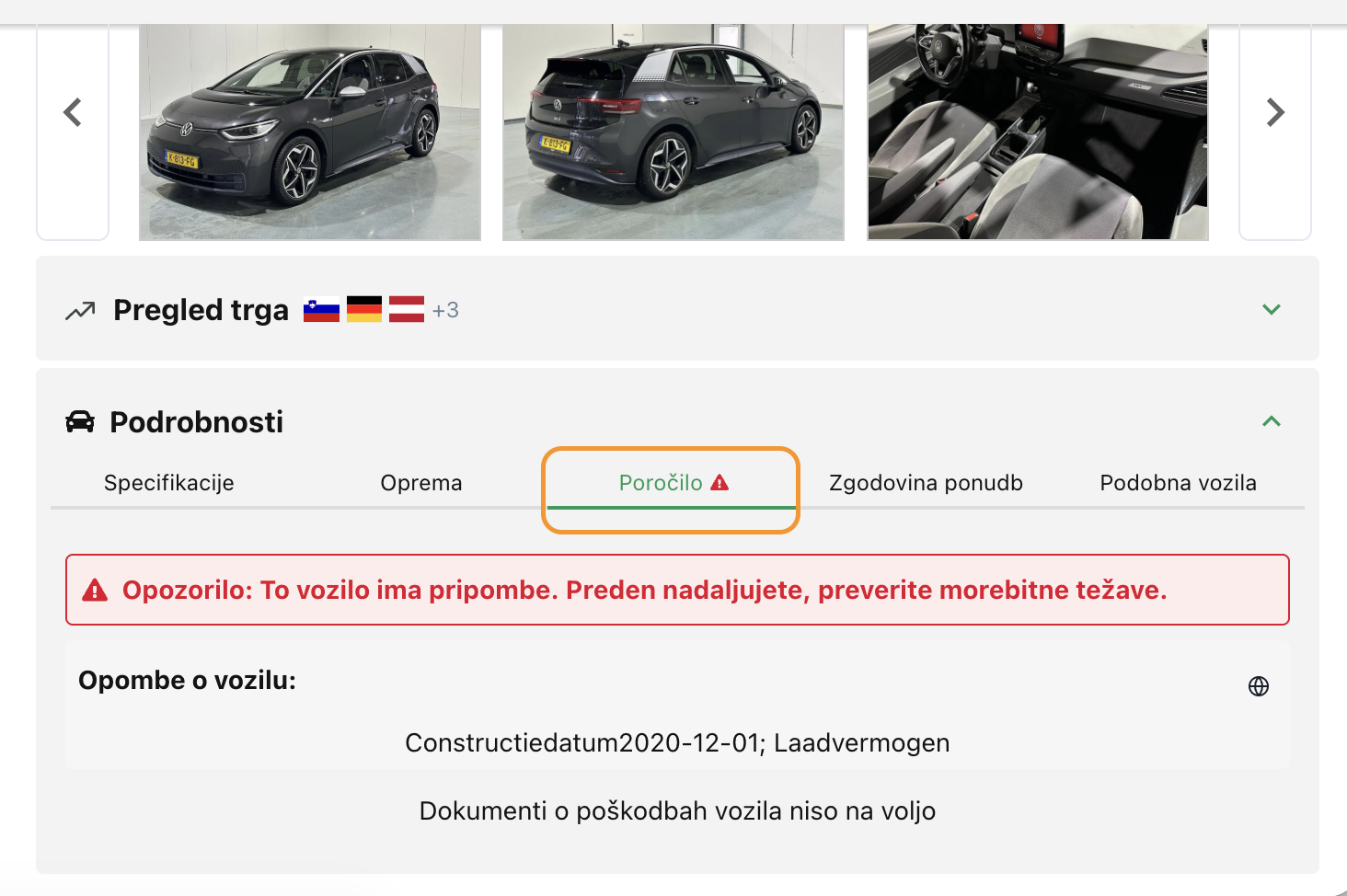Go to the Podobna vozila tab

pos(1178,483)
